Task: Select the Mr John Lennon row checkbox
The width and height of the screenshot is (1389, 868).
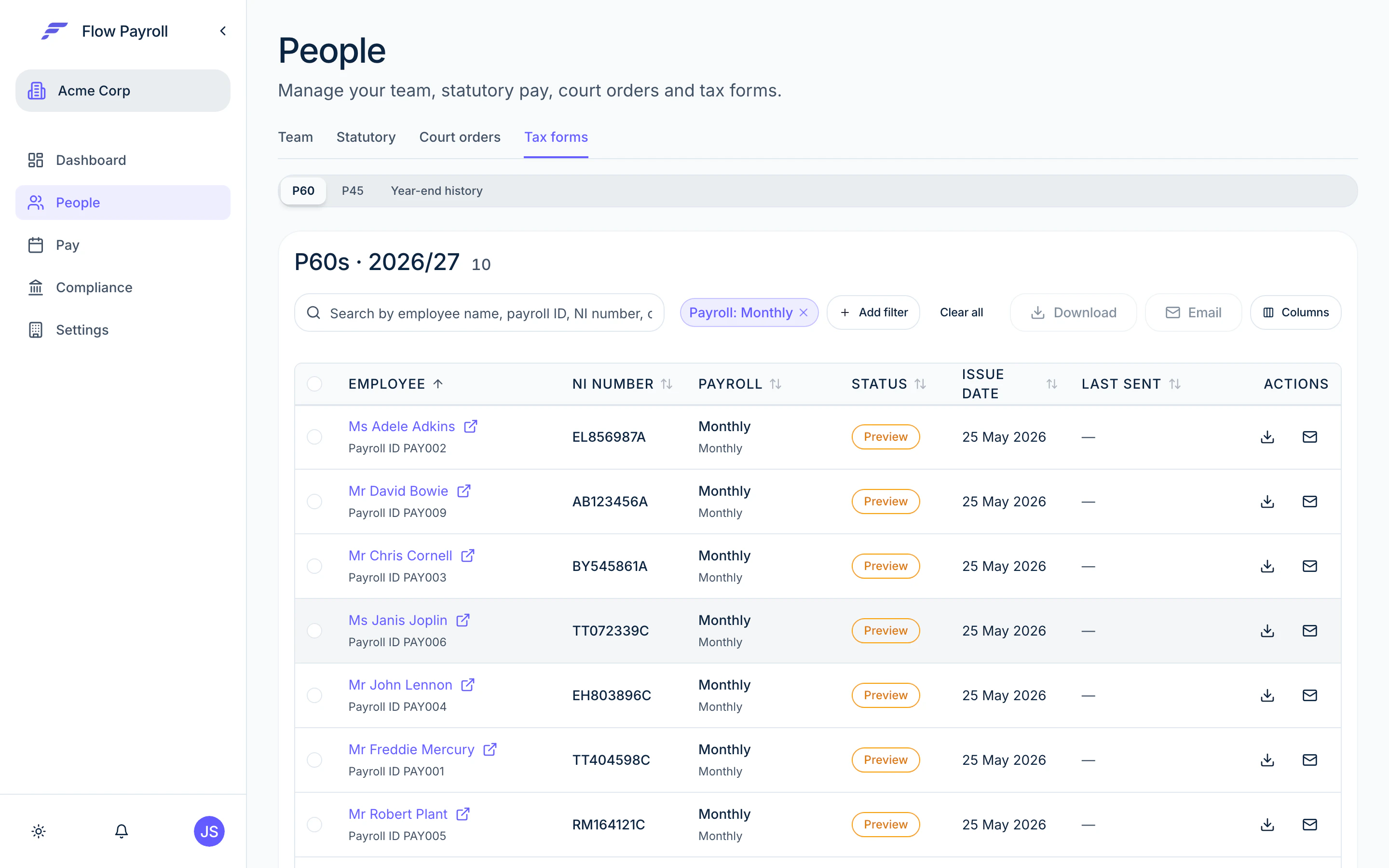Action: (314, 695)
